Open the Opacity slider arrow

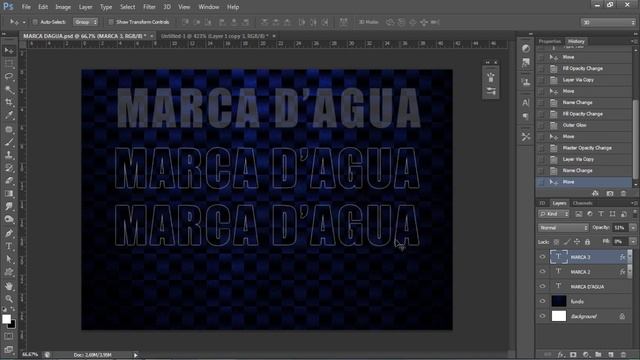(x=633, y=228)
